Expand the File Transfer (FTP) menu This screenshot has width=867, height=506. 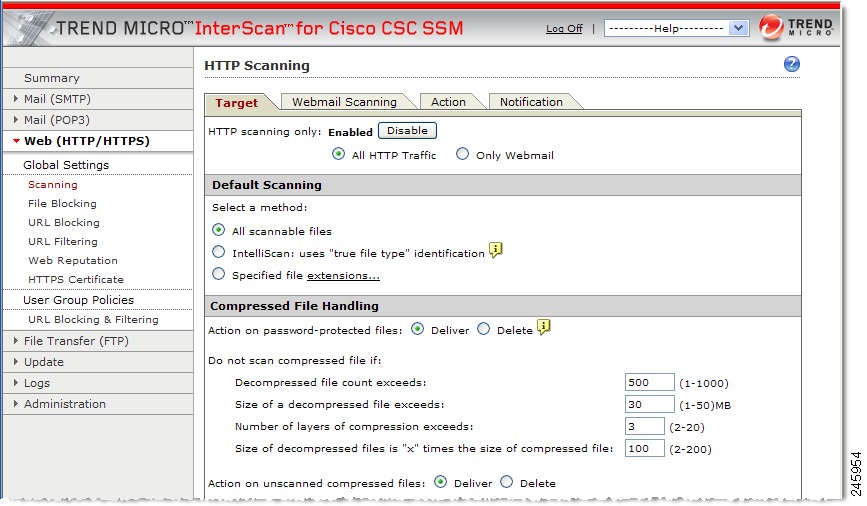pyautogui.click(x=98, y=341)
